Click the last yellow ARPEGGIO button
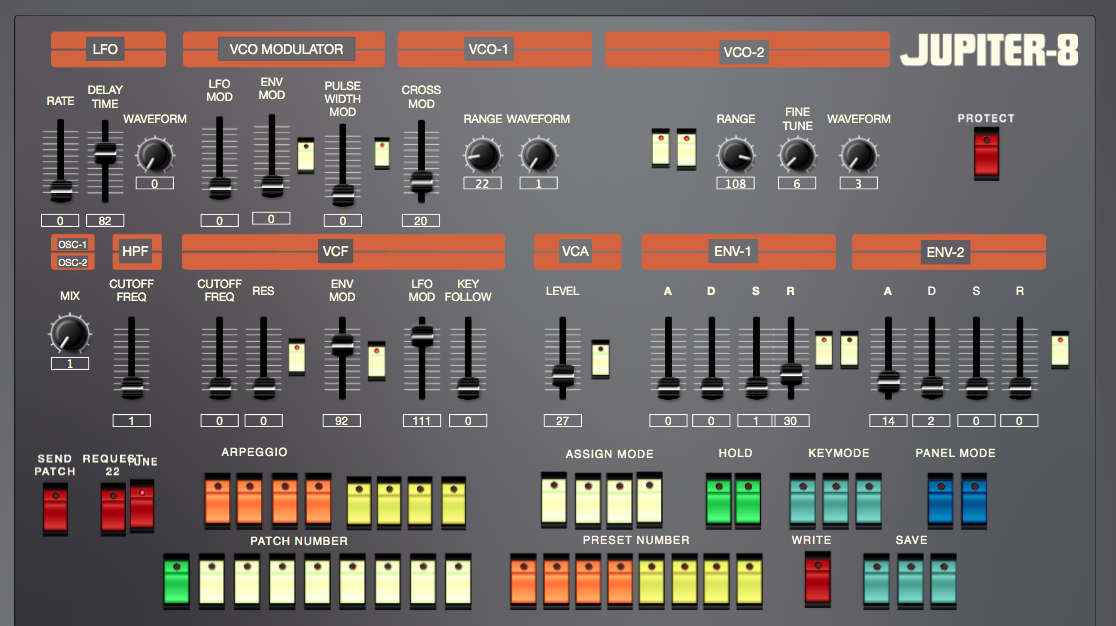The image size is (1116, 626). 453,503
